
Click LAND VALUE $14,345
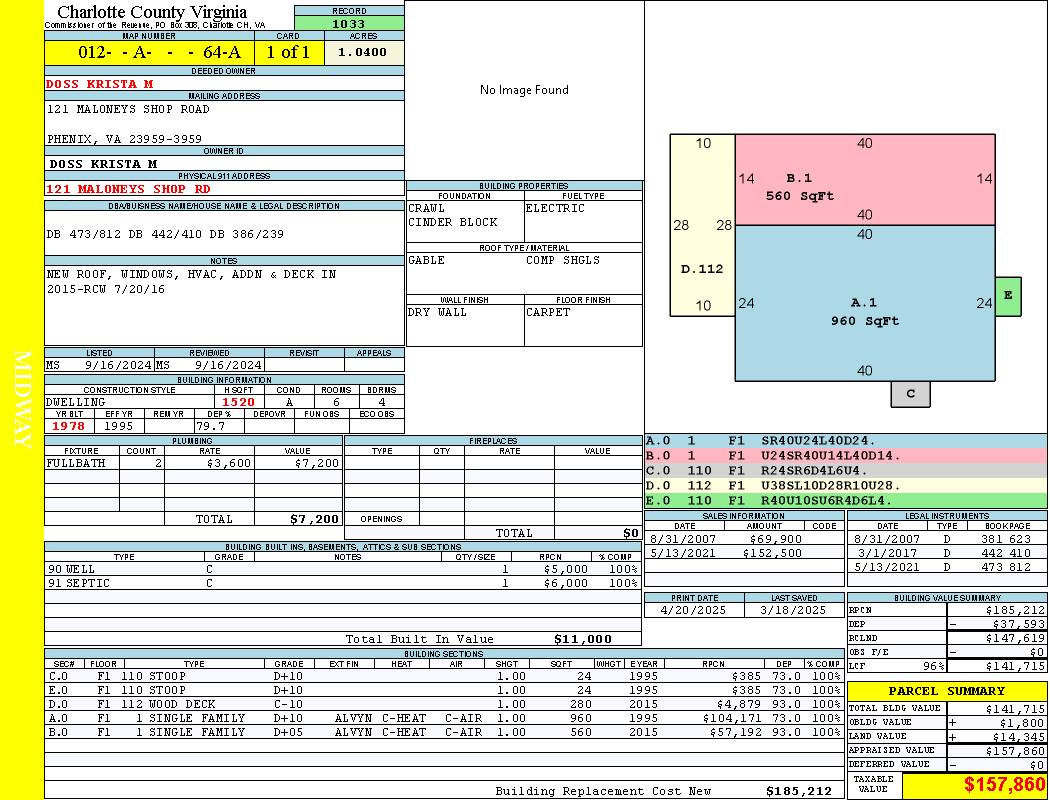(x=1019, y=737)
